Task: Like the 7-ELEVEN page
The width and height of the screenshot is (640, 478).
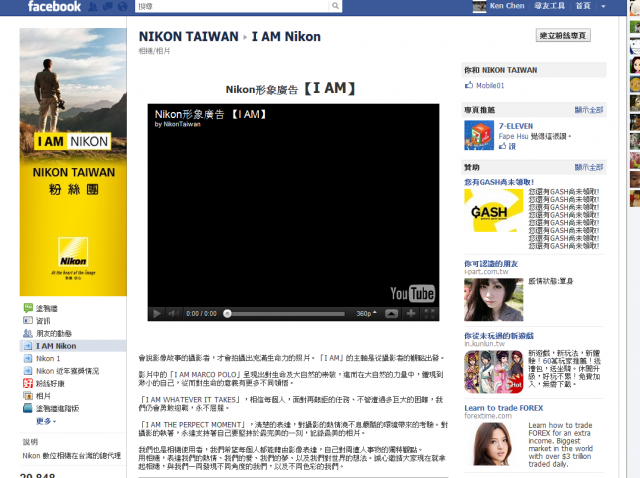Action: 507,146
